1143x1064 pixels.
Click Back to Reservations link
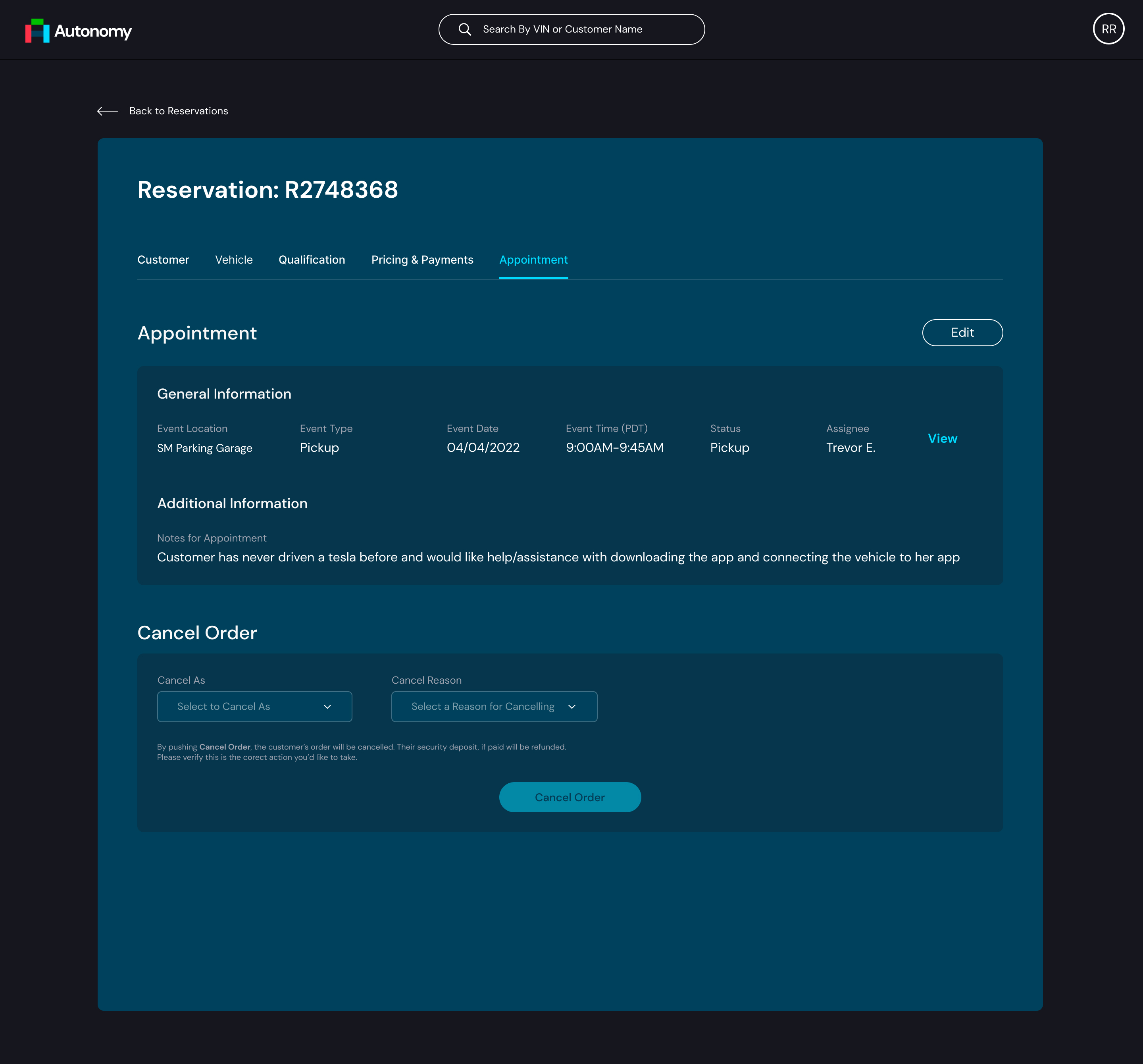(x=178, y=111)
